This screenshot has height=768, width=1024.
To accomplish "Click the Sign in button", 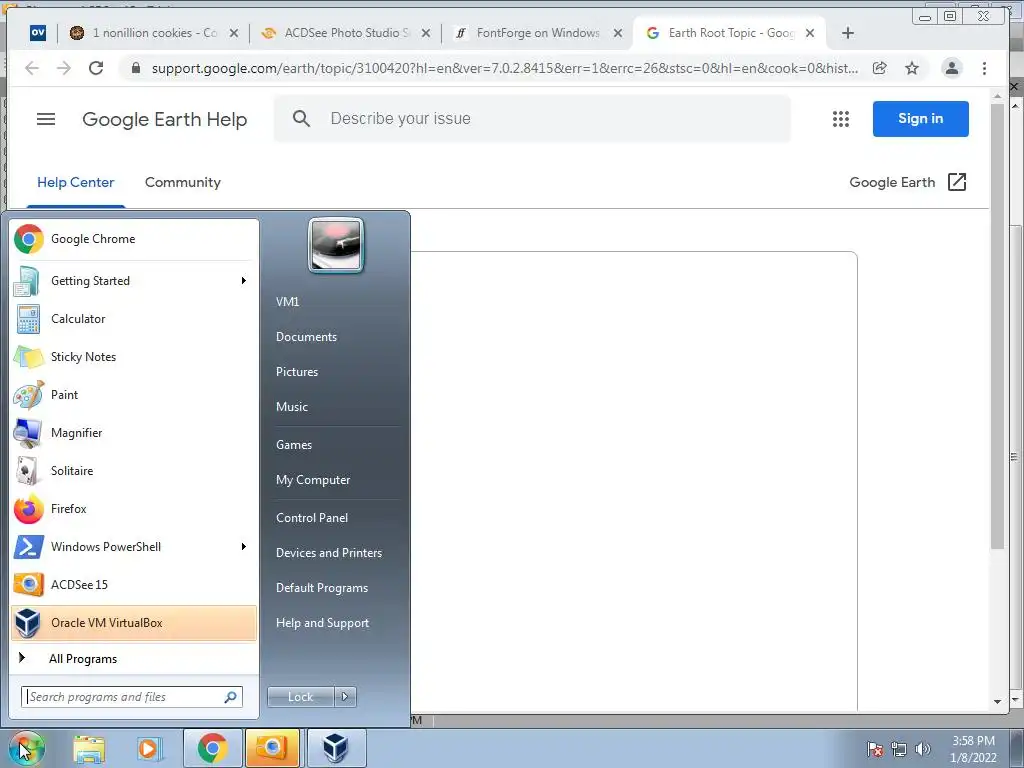I will (x=920, y=119).
